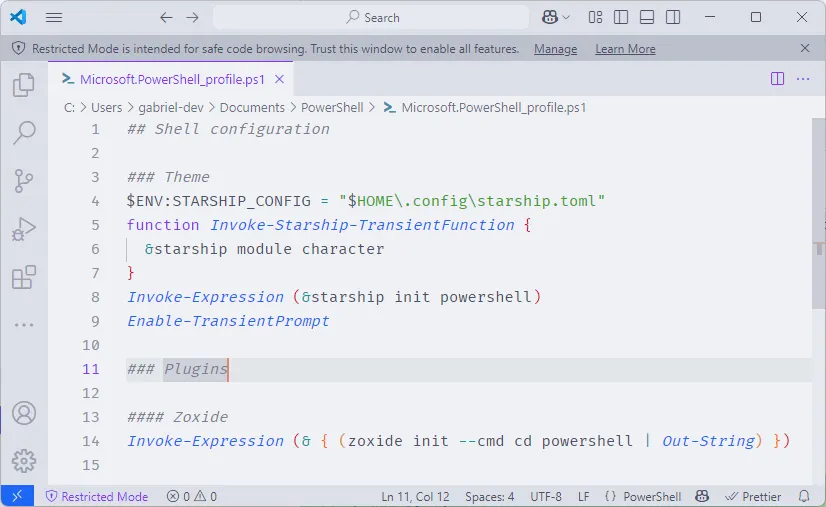Screen dimensions: 826x507
Task: Open the Copilot chat icon in title bar
Action: [549, 17]
